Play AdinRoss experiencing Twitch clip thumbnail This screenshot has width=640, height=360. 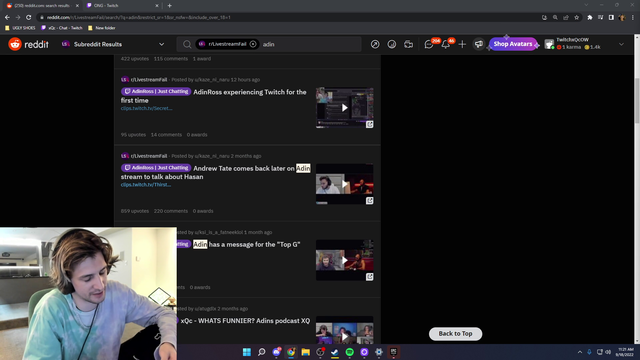tap(344, 108)
